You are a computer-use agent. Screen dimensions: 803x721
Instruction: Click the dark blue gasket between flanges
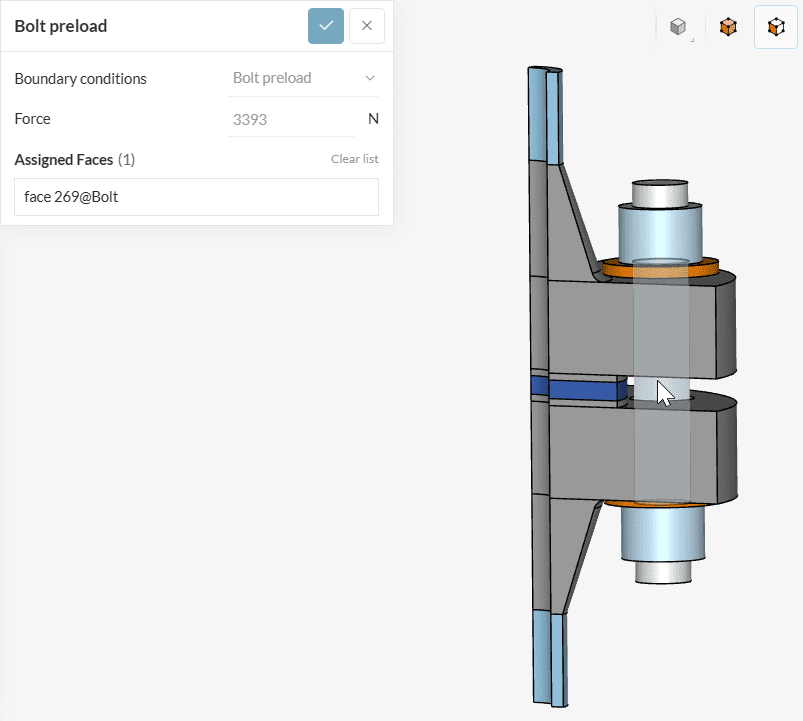pos(580,390)
